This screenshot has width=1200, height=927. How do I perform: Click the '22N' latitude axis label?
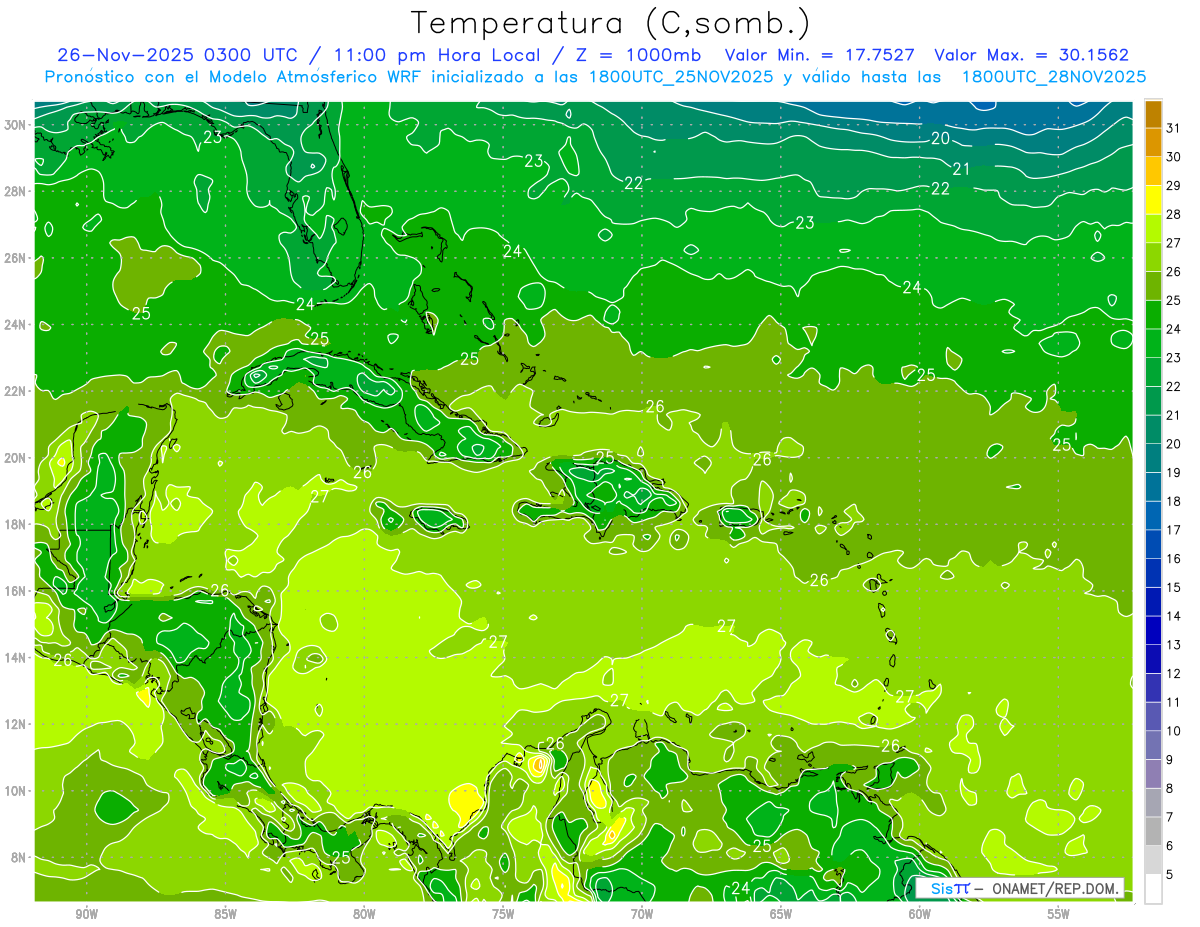(x=16, y=391)
